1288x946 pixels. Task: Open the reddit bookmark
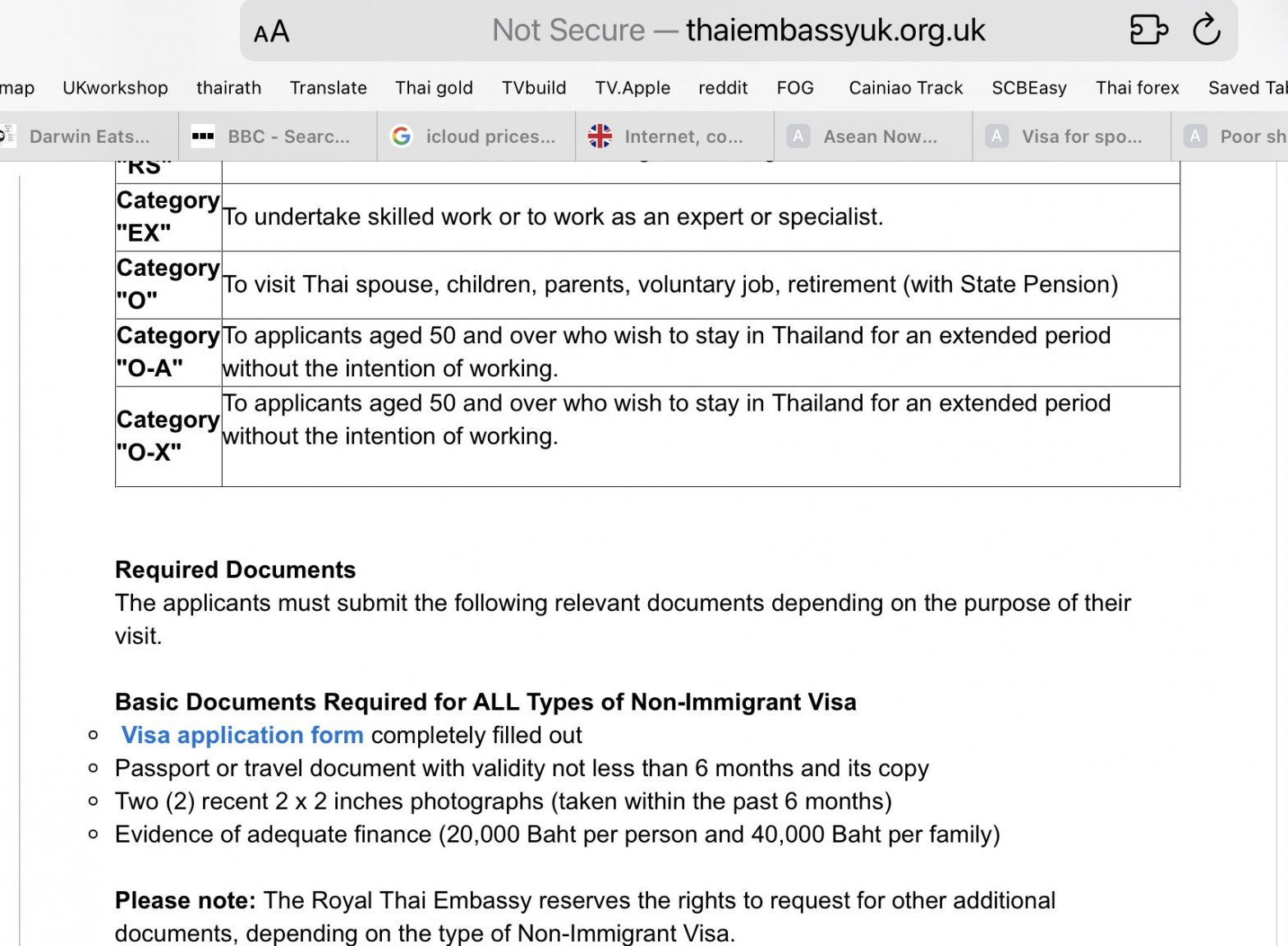coord(723,88)
